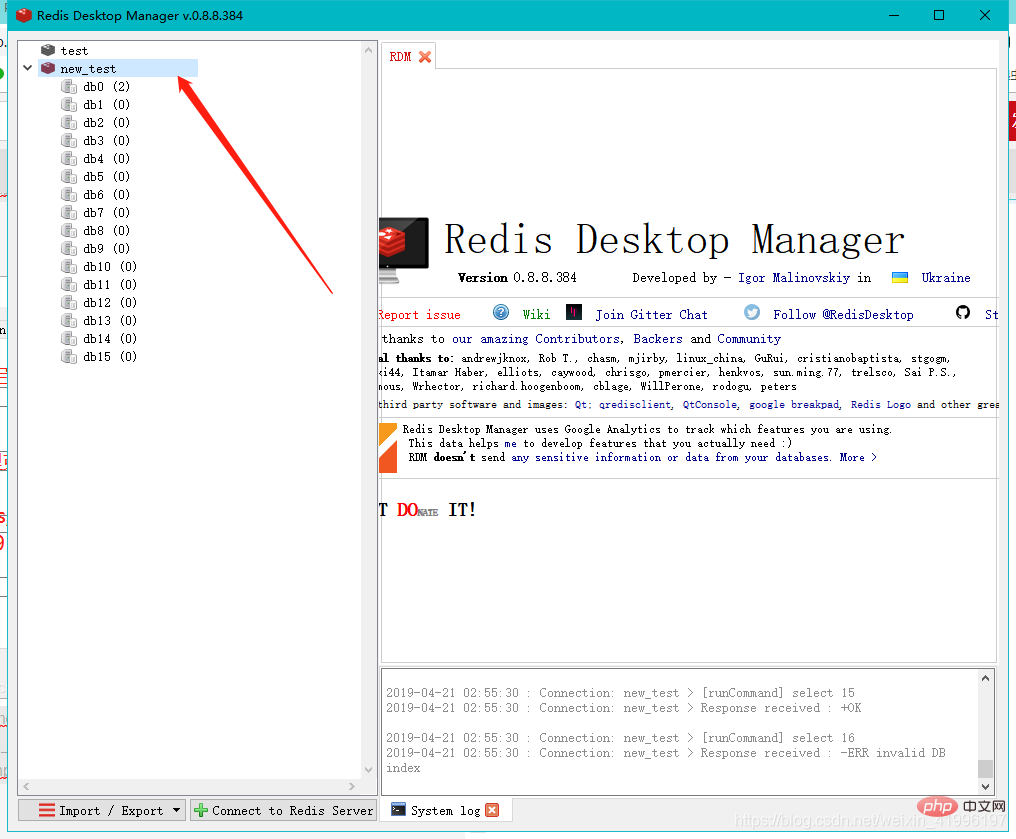This screenshot has width=1016, height=839.
Task: Click the db10 database icon
Action: (x=69, y=266)
